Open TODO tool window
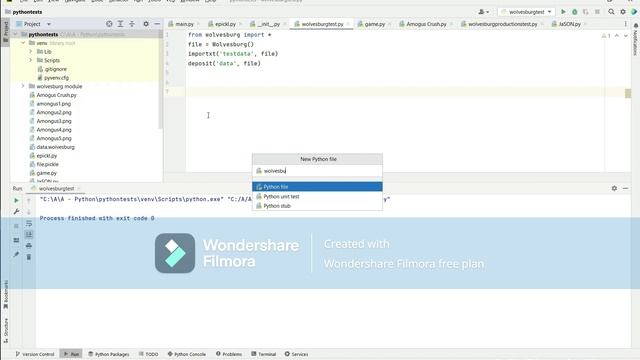Viewport: 640px width, 360px height. coord(149,354)
